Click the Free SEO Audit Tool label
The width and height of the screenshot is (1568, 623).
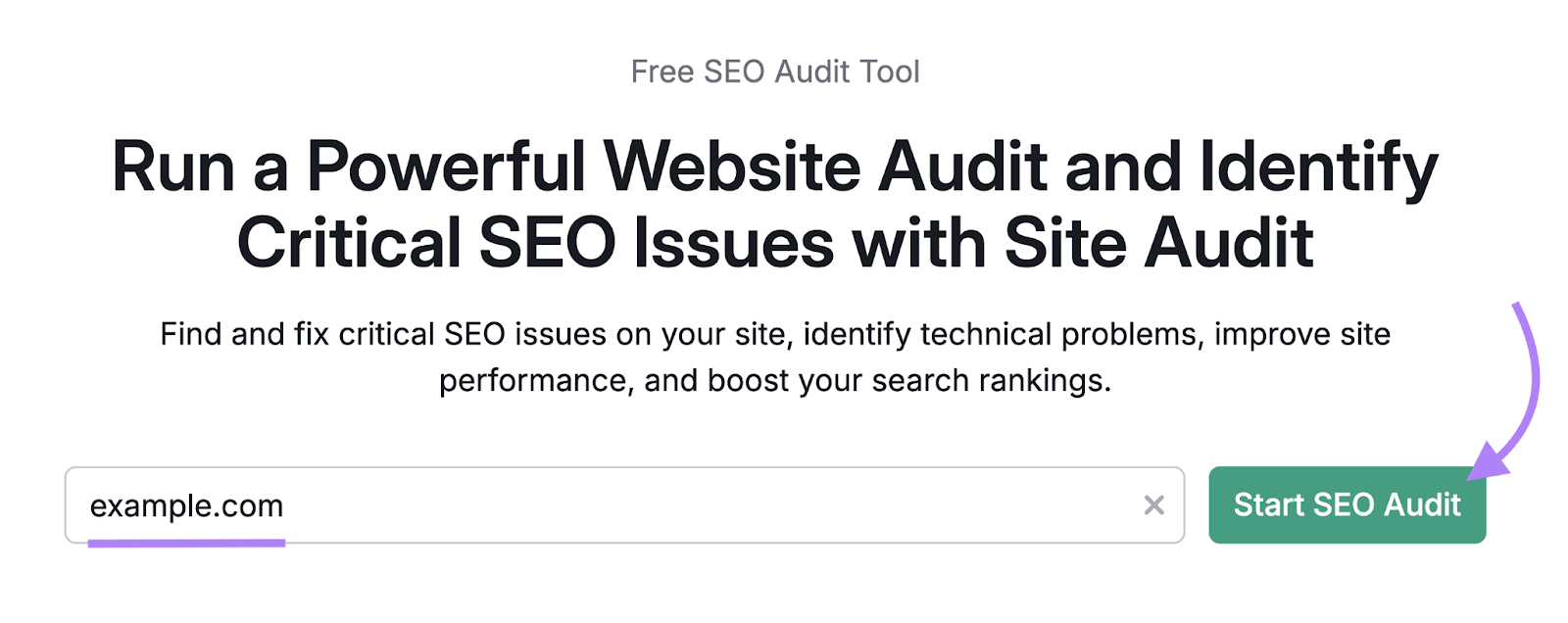point(774,71)
